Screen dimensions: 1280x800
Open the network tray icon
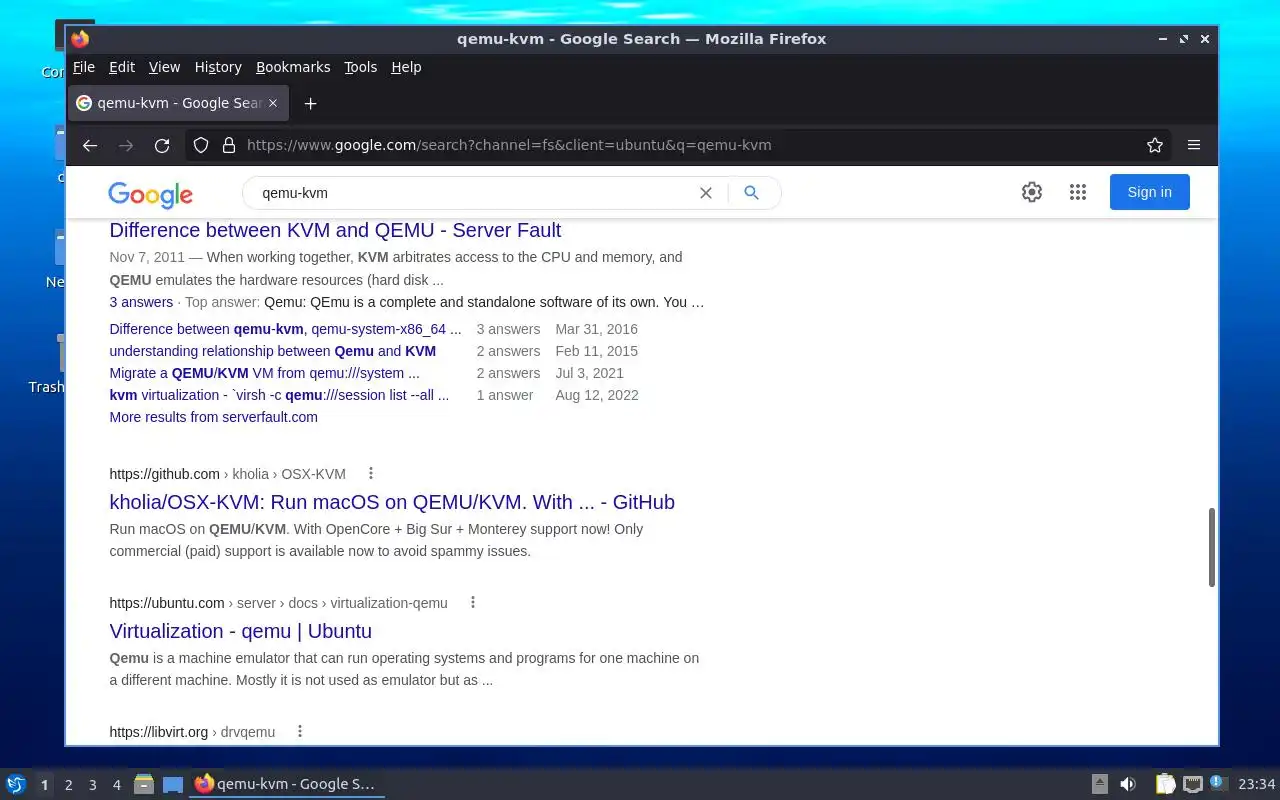pyautogui.click(x=1192, y=784)
